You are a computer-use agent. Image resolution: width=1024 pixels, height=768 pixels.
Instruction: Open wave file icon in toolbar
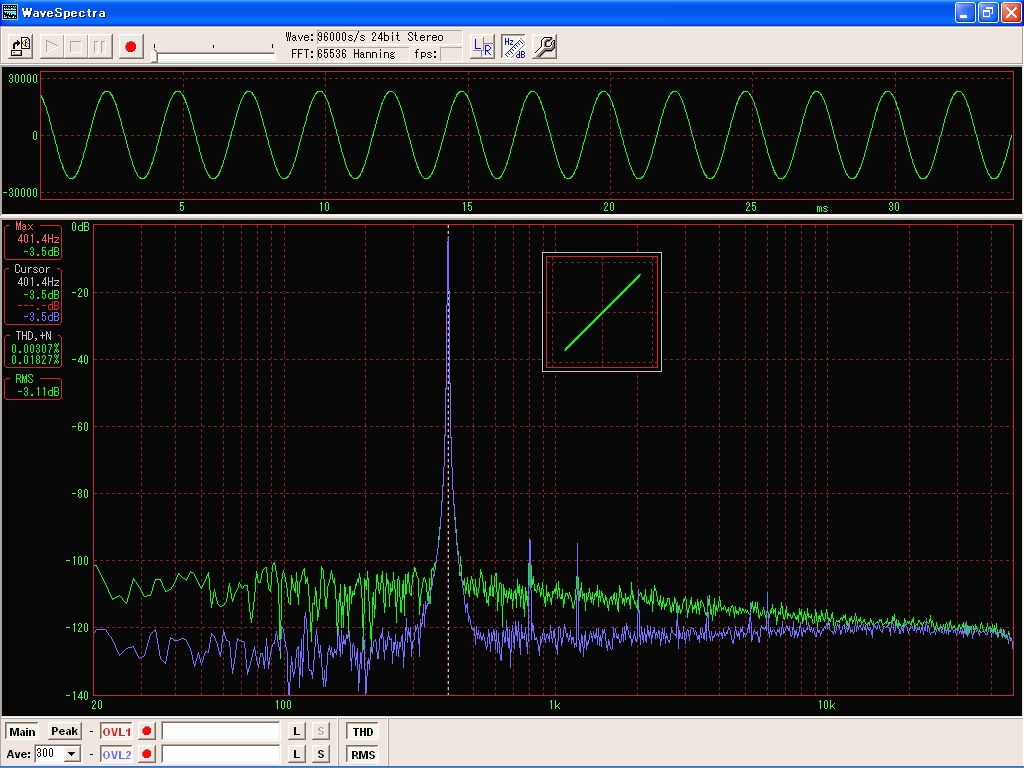click(x=21, y=47)
